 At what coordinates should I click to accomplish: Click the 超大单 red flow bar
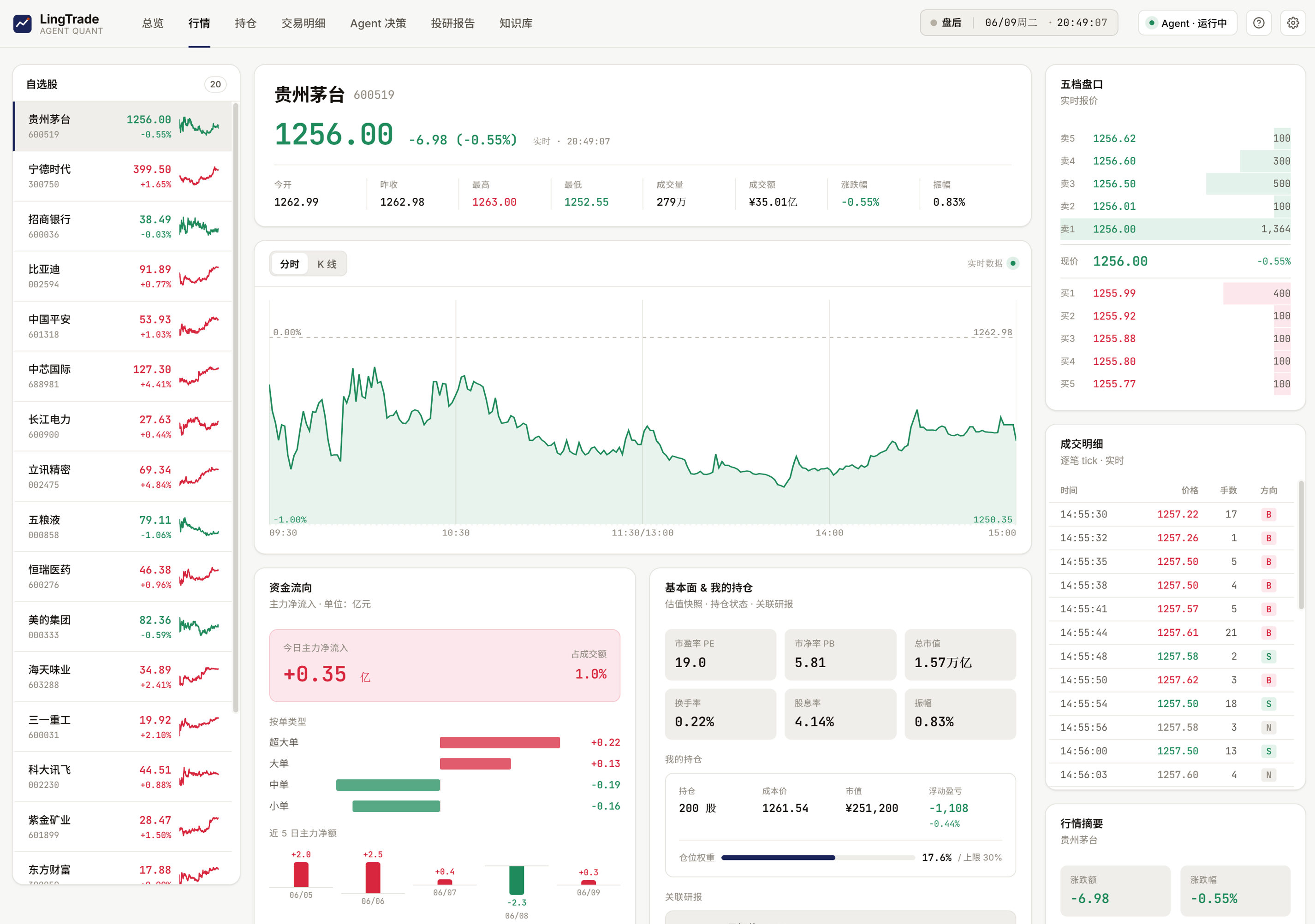[x=500, y=742]
